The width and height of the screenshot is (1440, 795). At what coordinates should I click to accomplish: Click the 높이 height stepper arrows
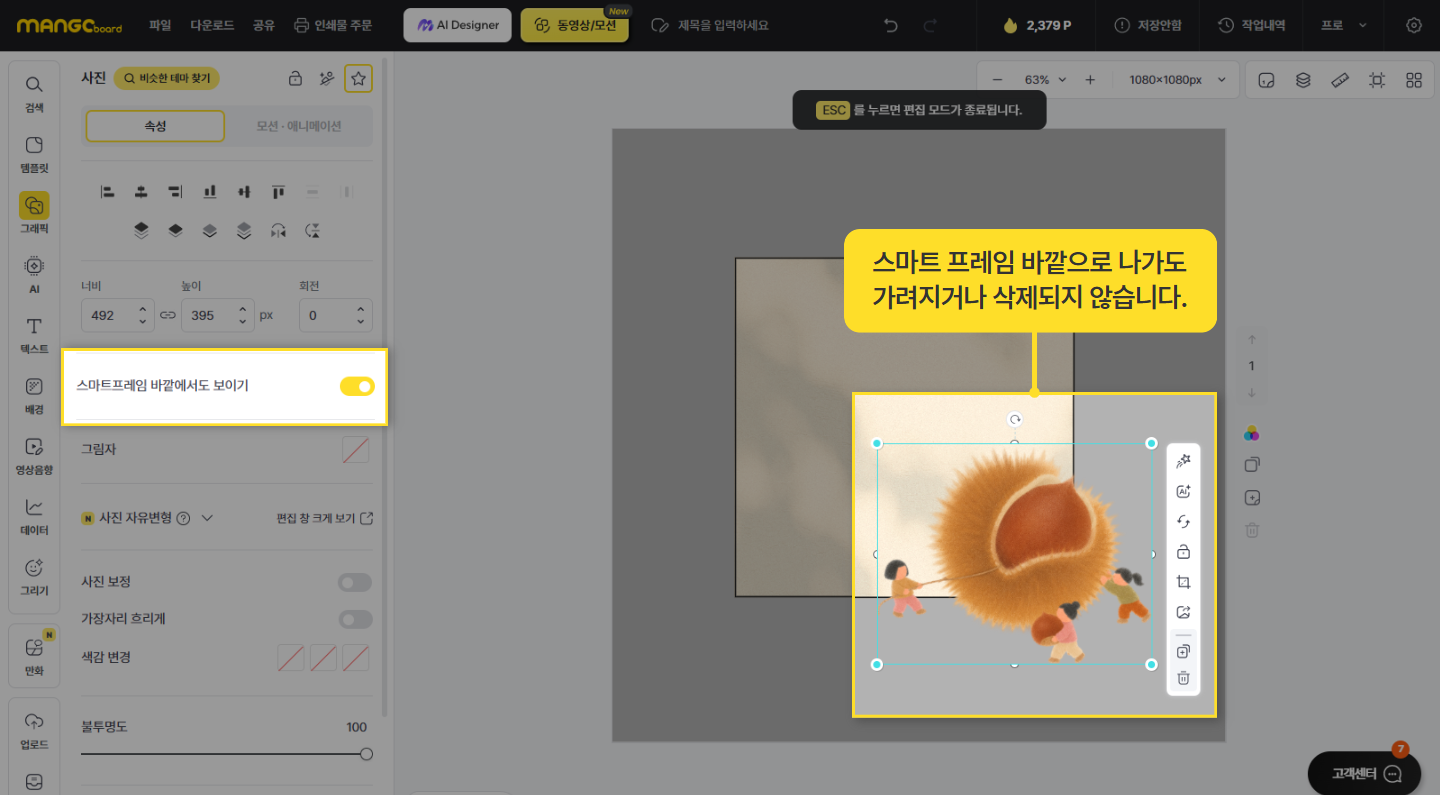tap(243, 315)
